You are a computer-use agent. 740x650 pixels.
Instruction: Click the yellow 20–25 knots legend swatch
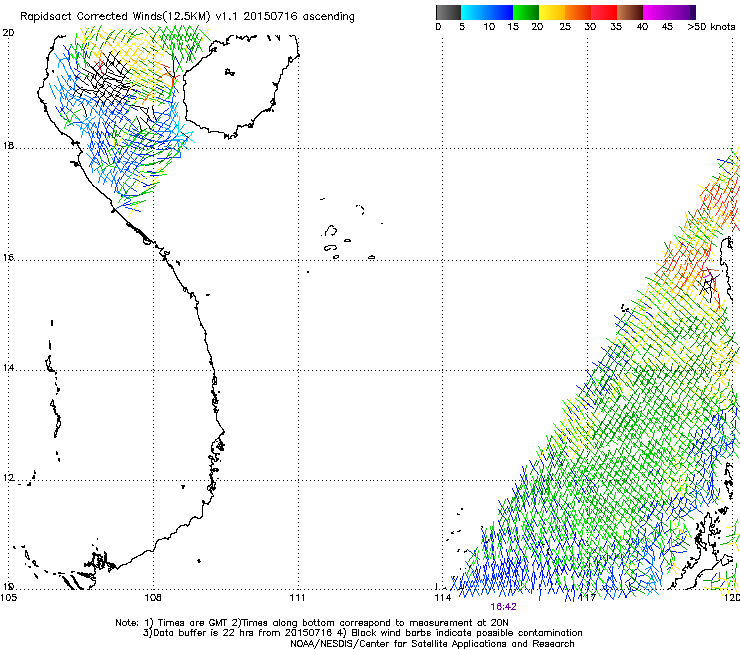tap(552, 12)
